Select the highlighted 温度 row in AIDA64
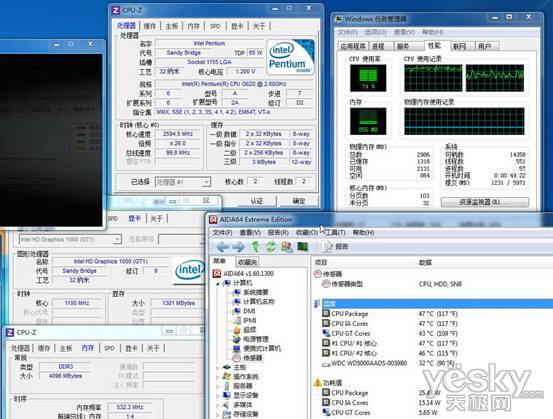 tap(433, 303)
